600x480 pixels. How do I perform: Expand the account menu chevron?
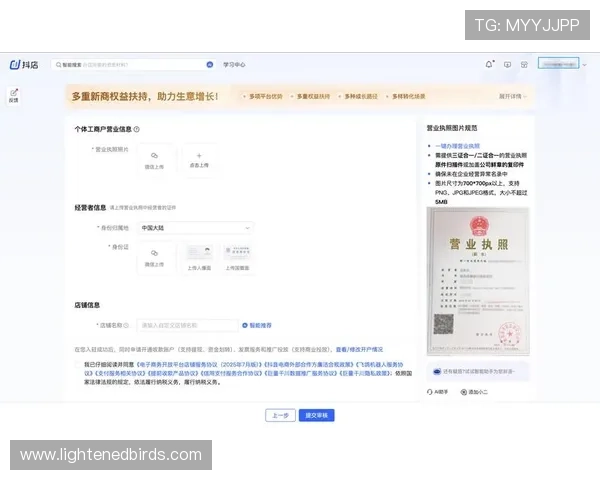585,65
